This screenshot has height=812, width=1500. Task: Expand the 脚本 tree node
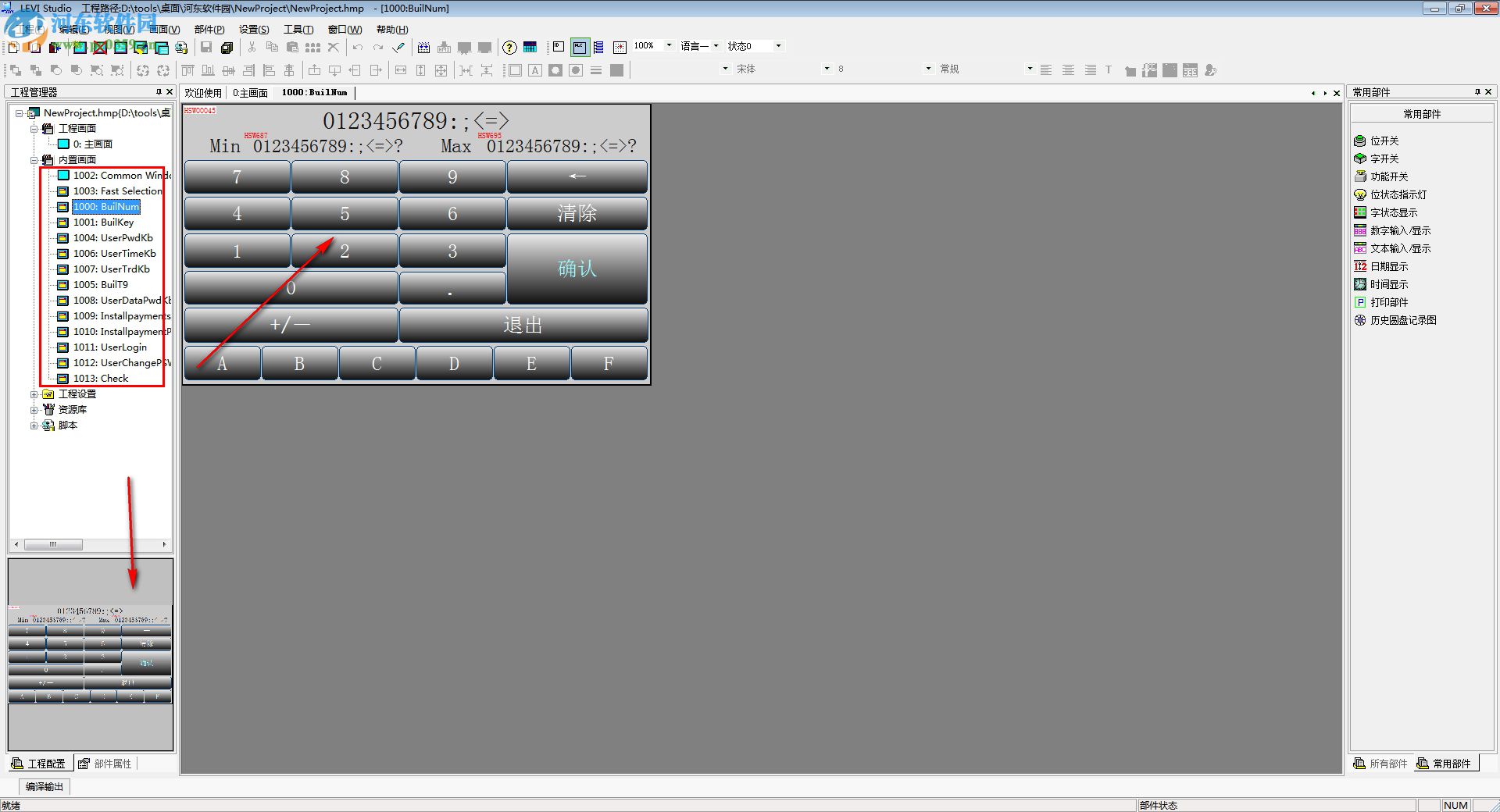coord(34,426)
